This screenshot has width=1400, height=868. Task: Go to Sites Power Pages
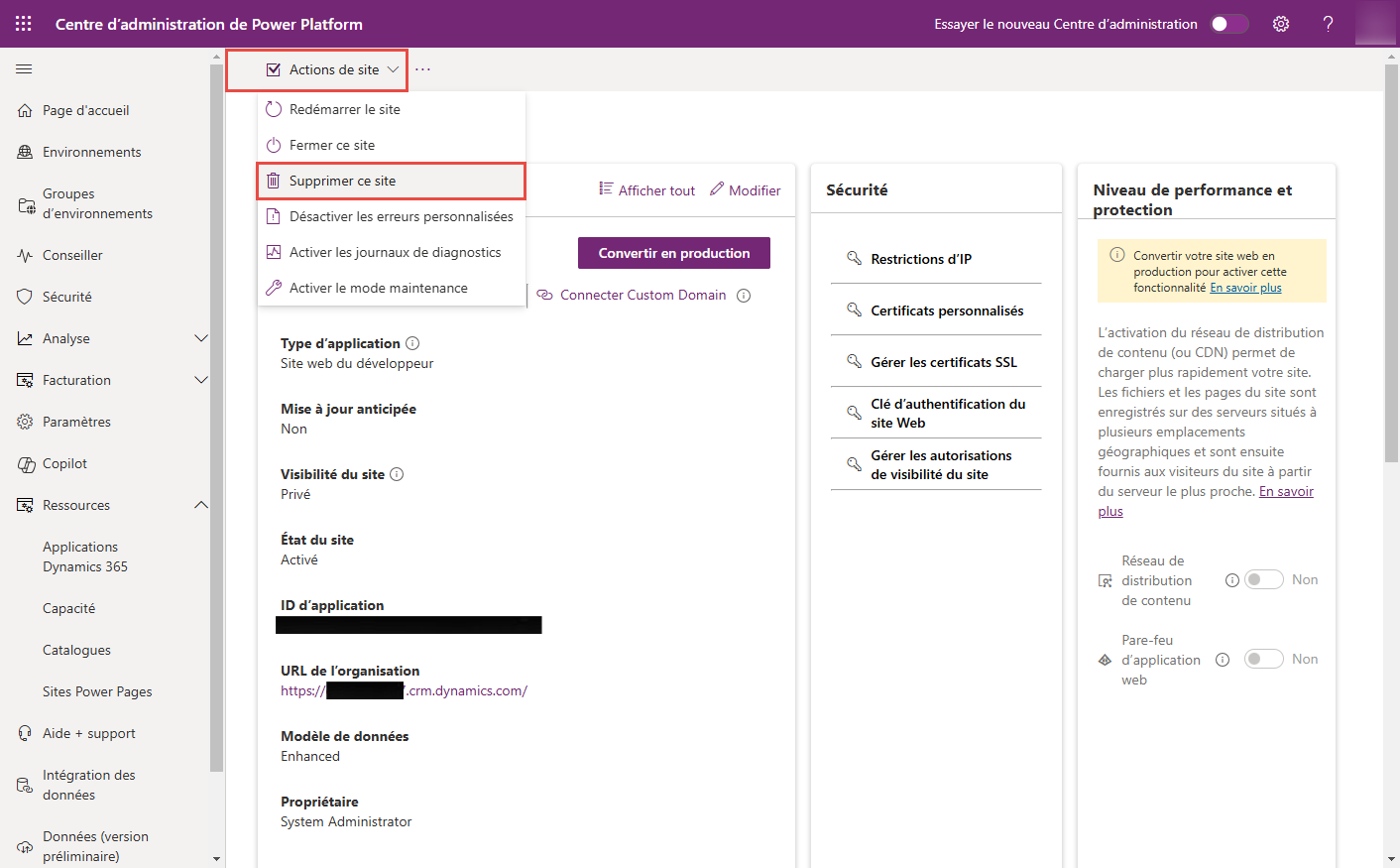(x=97, y=691)
